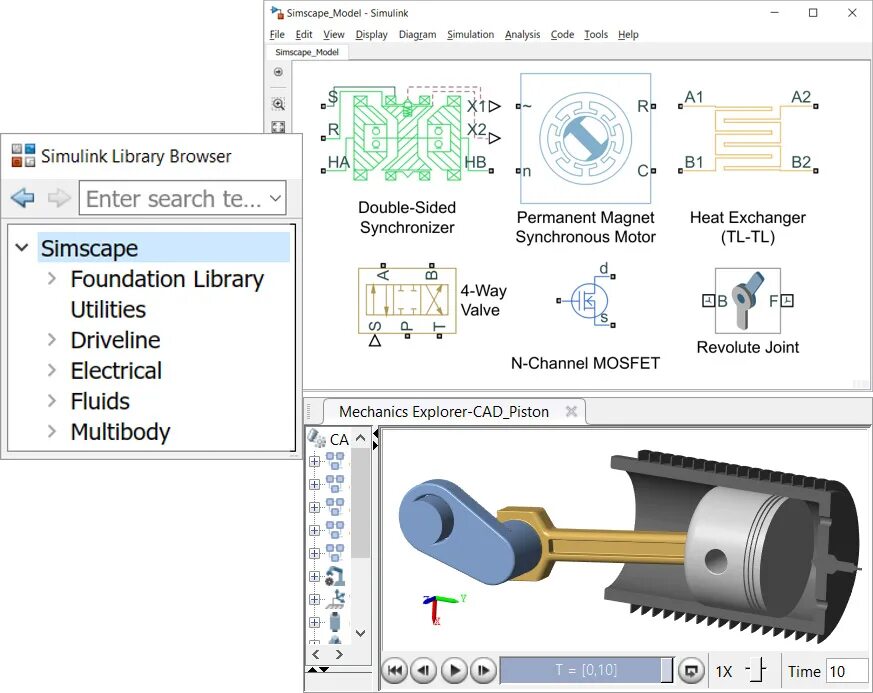Select the CA root node icon in explorer tree
The image size is (873, 693).
[317, 439]
